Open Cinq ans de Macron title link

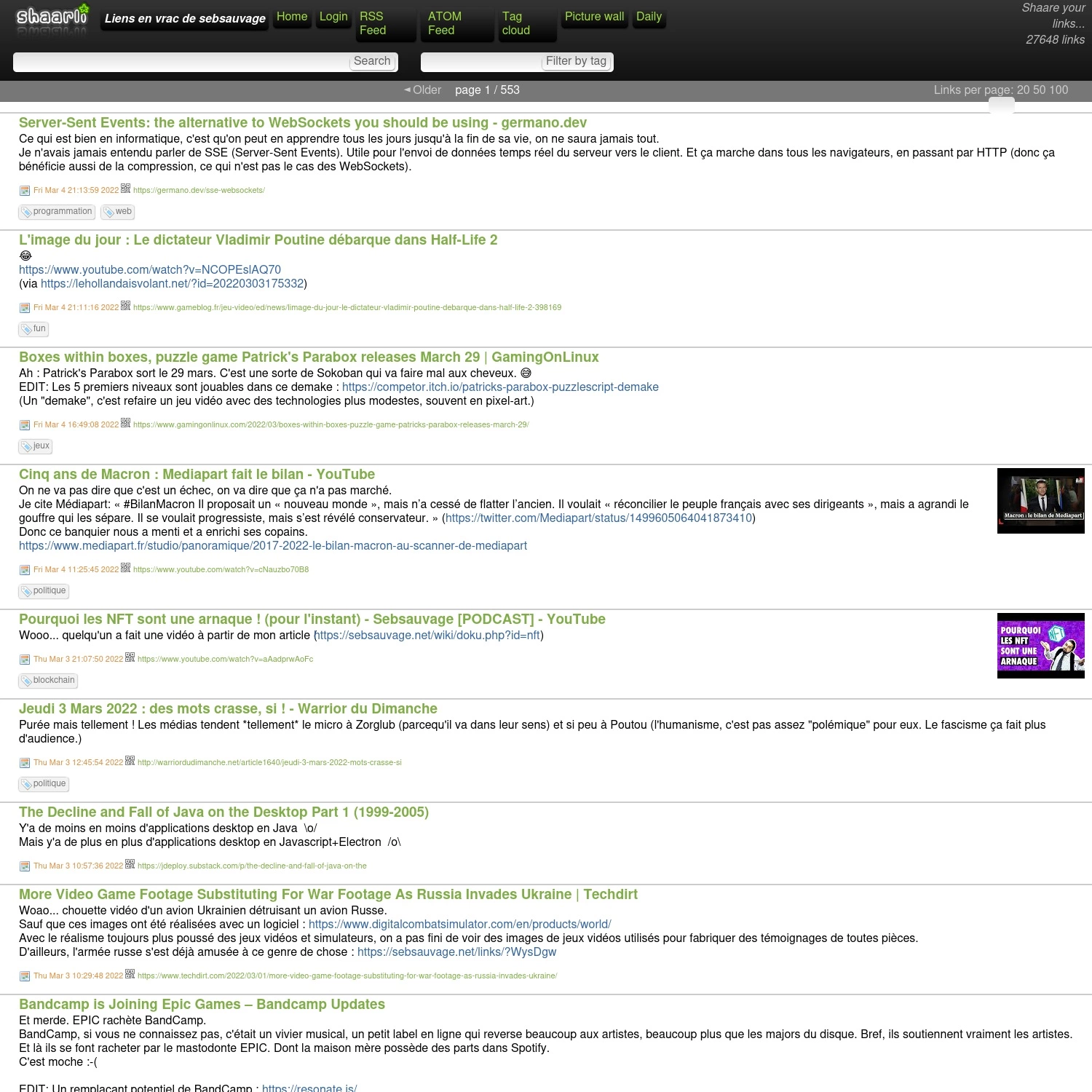197,475
